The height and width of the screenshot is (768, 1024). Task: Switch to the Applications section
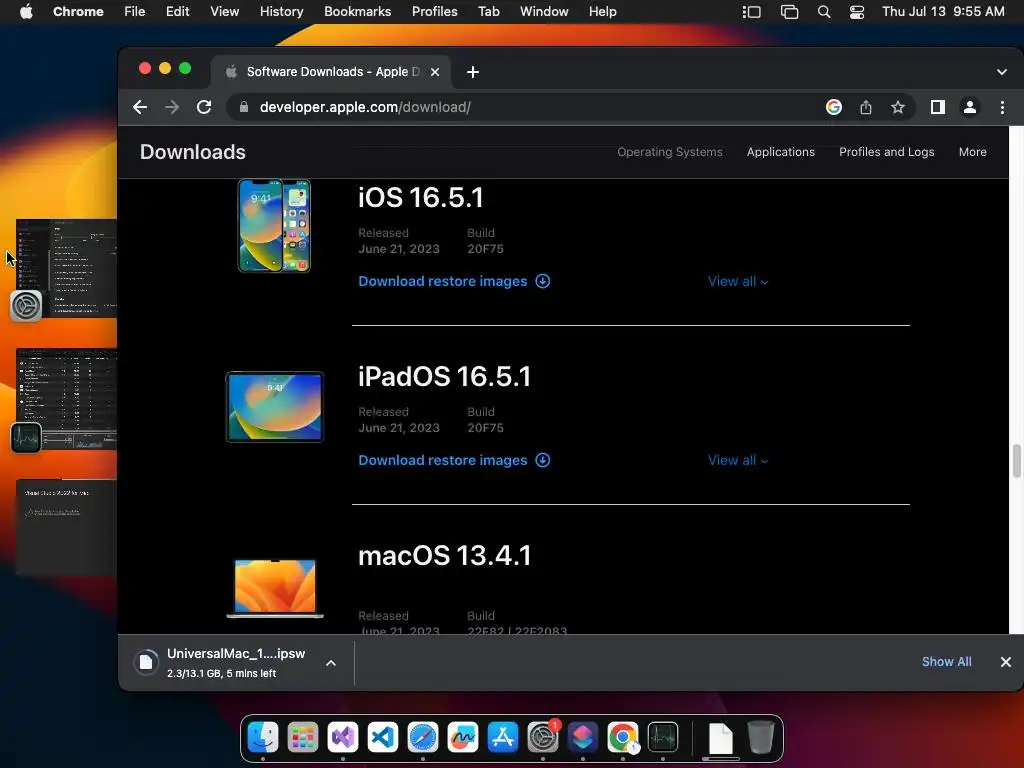(x=780, y=152)
